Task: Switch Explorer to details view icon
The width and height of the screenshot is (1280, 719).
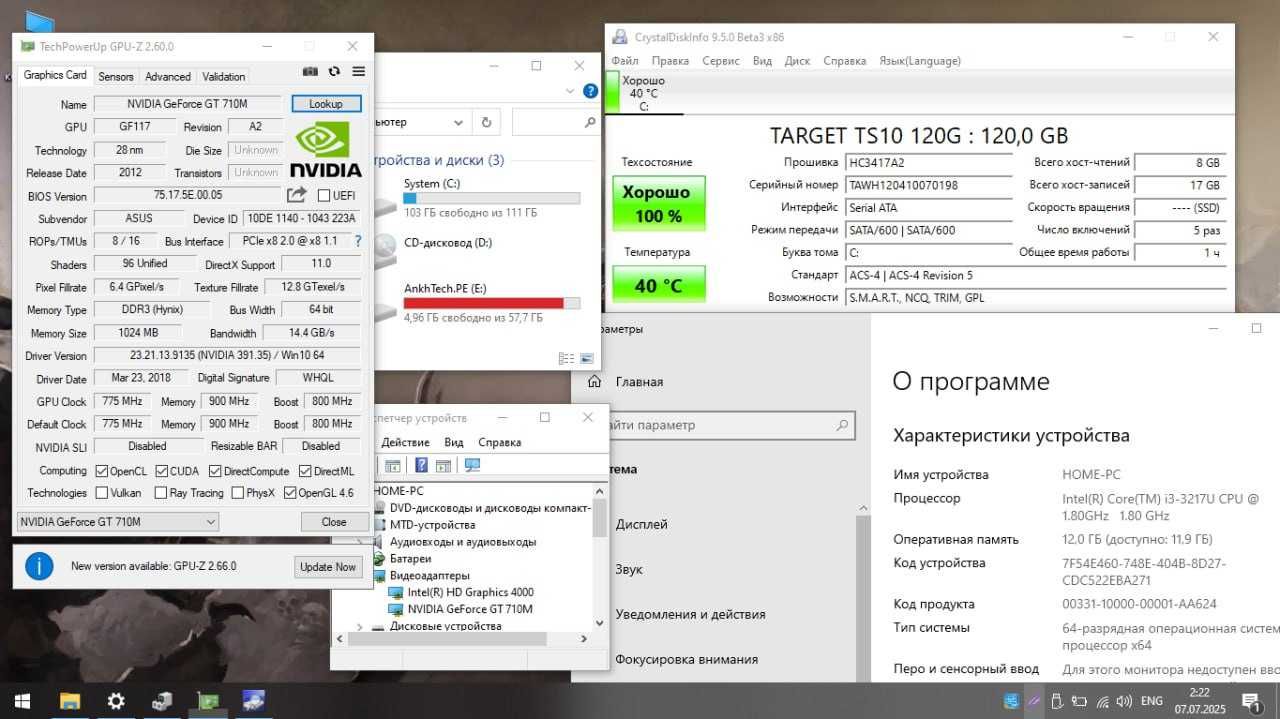Action: point(567,359)
